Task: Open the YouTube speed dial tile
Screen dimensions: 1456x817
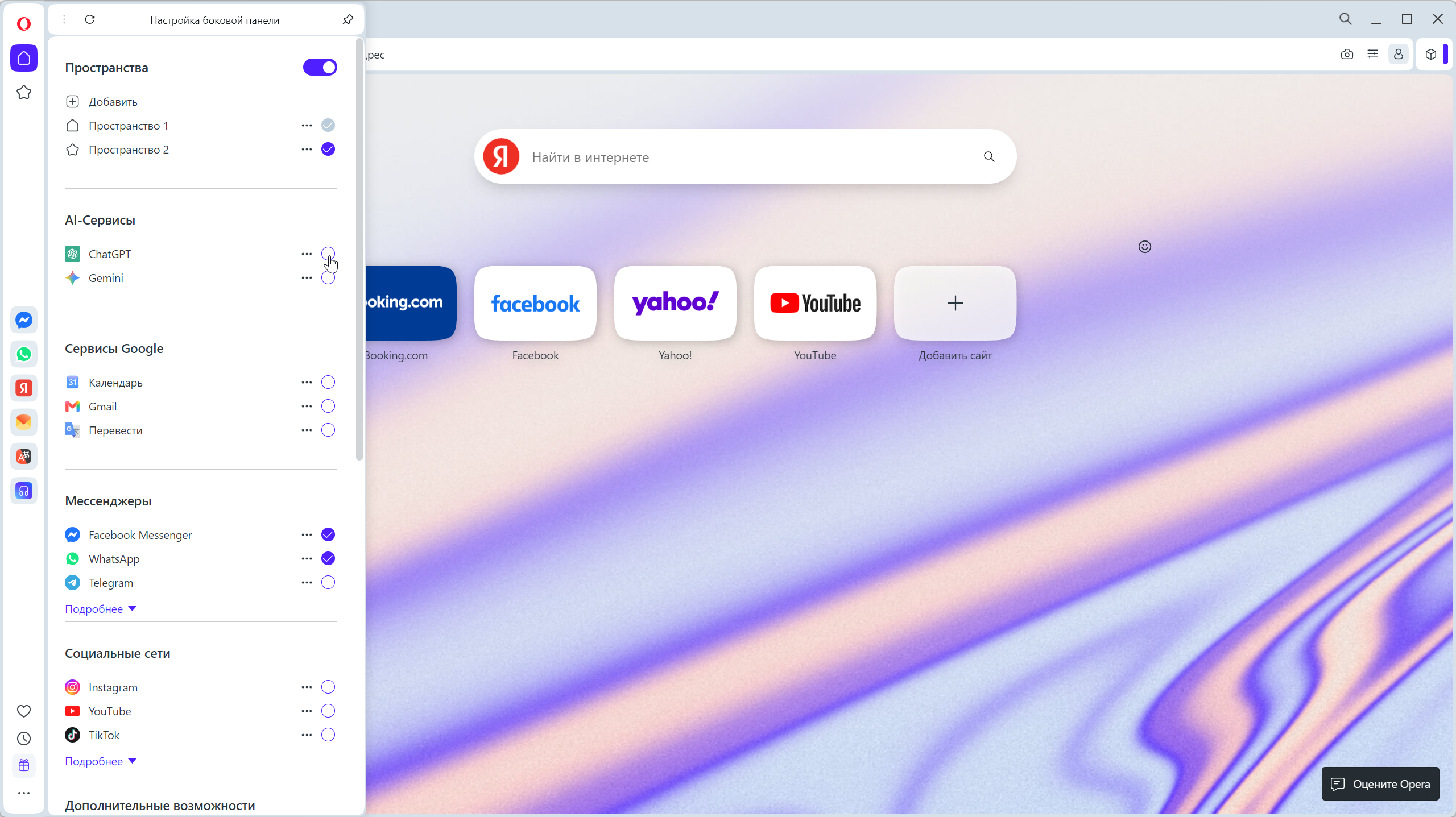Action: 815,303
